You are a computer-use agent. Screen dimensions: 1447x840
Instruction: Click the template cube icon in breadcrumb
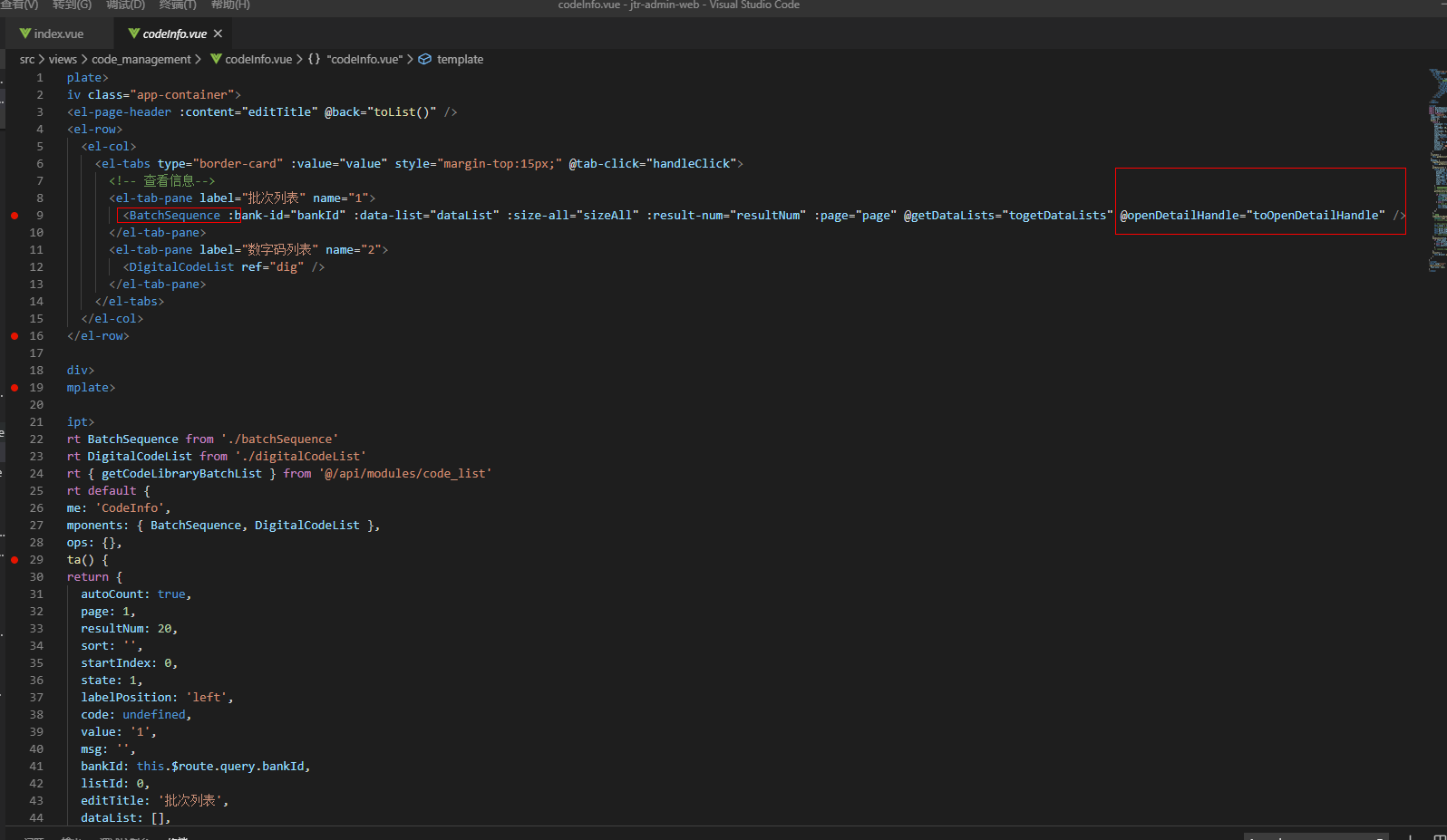[424, 59]
